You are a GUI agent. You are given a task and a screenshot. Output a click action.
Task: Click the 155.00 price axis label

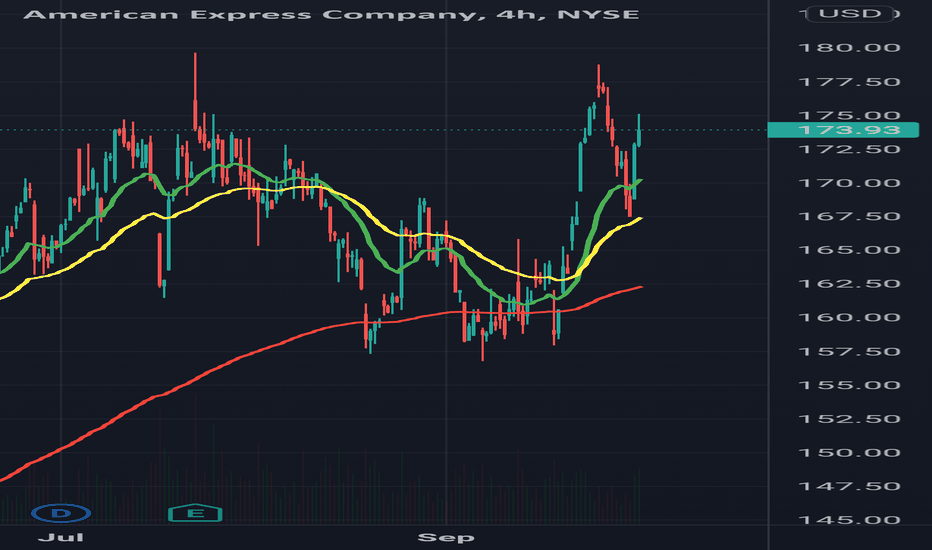point(849,385)
